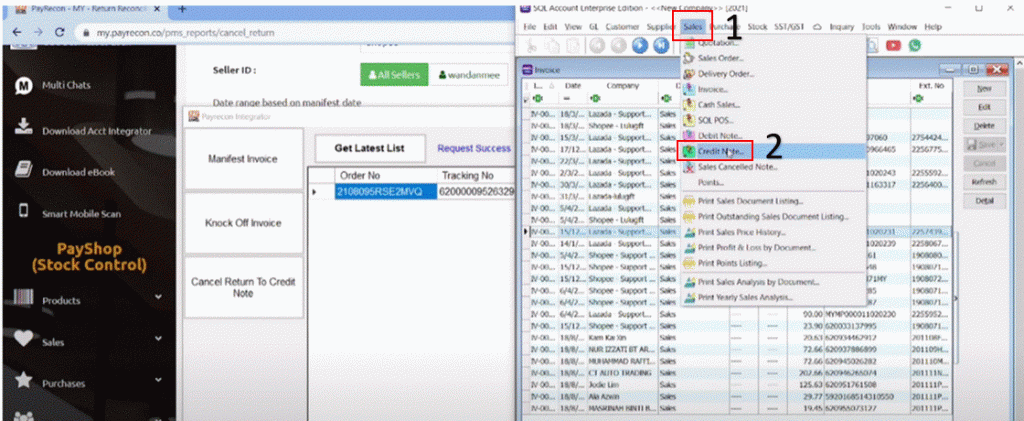Select Cash Sales menu entry

(773, 104)
